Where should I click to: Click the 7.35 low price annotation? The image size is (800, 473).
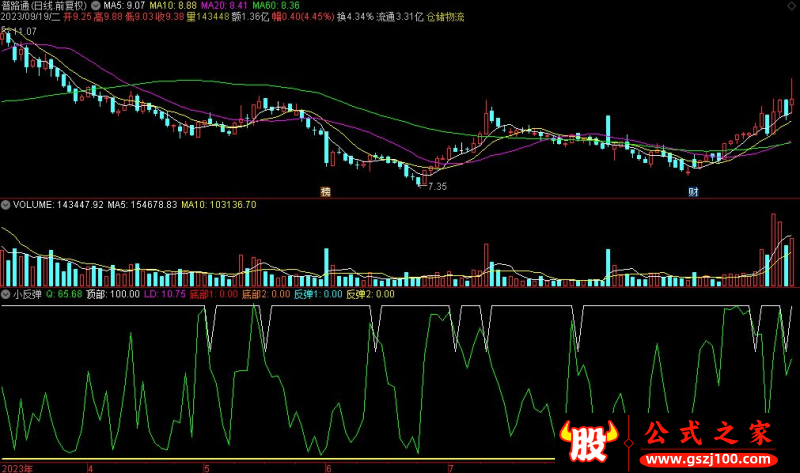coord(437,187)
